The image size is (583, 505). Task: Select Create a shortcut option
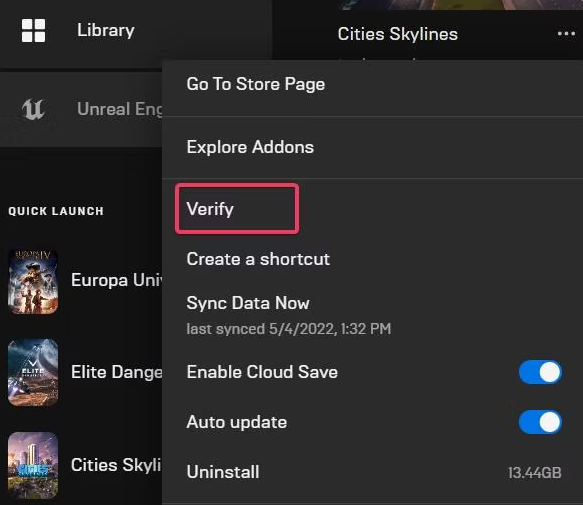click(x=258, y=259)
